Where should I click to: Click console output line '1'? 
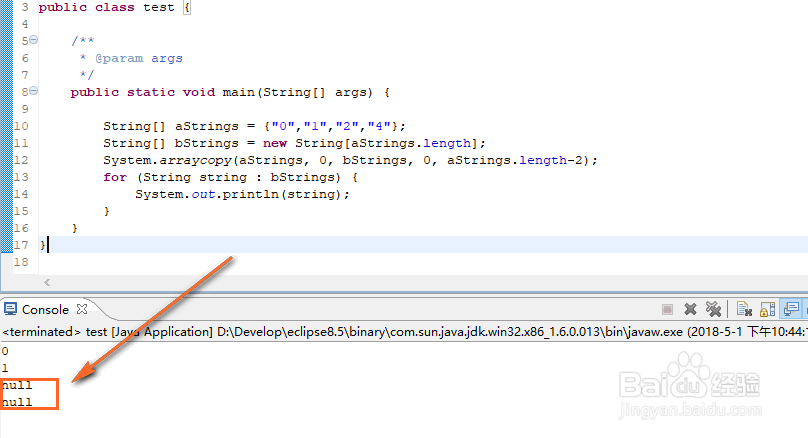coord(5,368)
